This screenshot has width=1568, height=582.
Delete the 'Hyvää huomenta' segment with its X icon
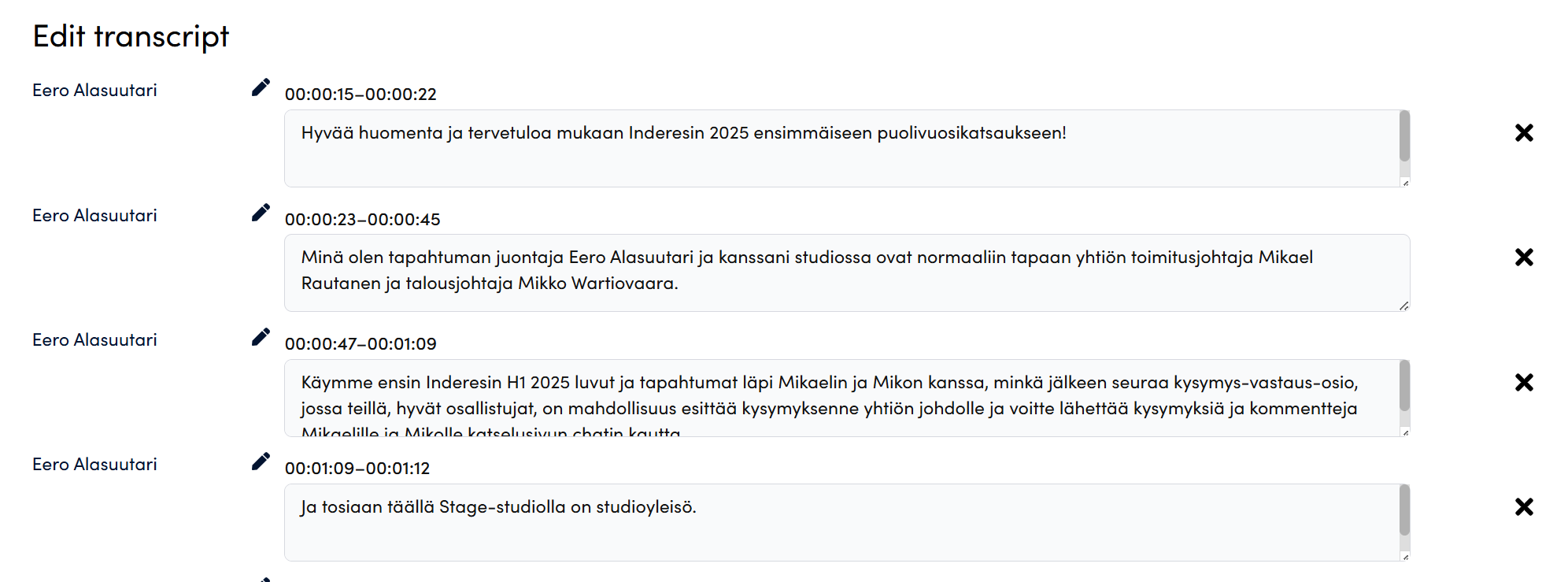(1525, 132)
